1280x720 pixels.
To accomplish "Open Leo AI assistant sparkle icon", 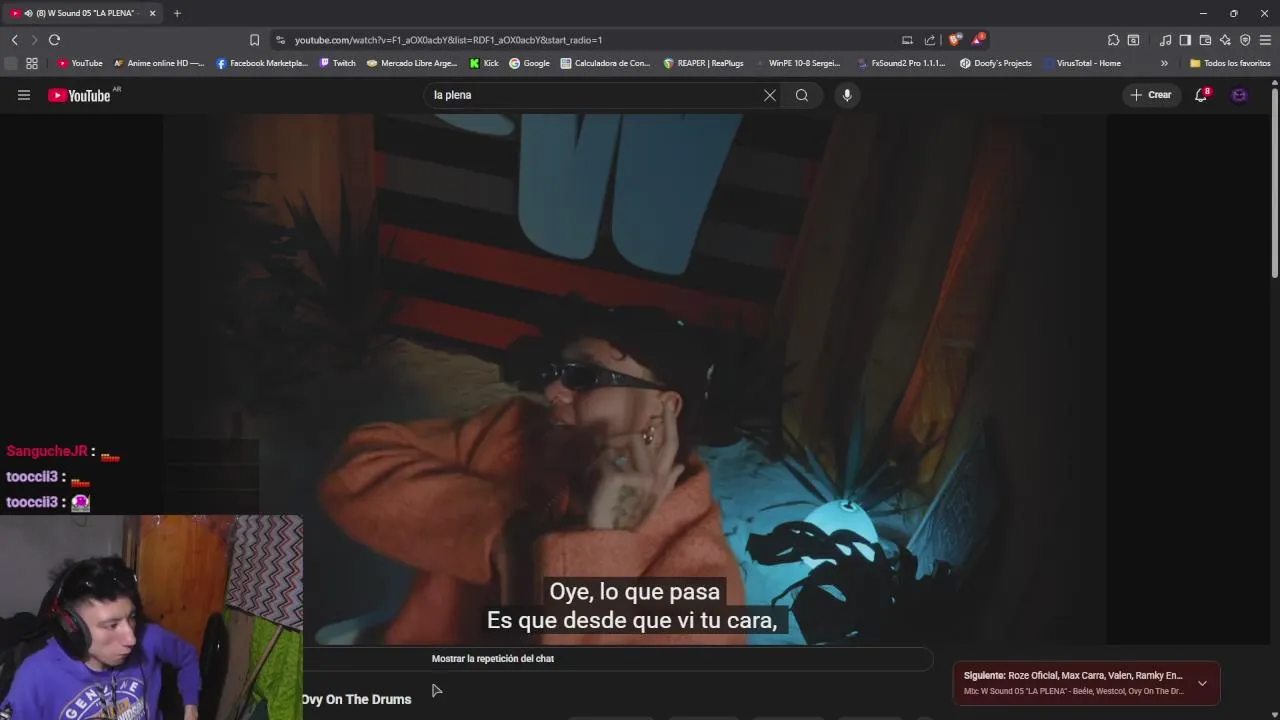I will [x=1225, y=40].
